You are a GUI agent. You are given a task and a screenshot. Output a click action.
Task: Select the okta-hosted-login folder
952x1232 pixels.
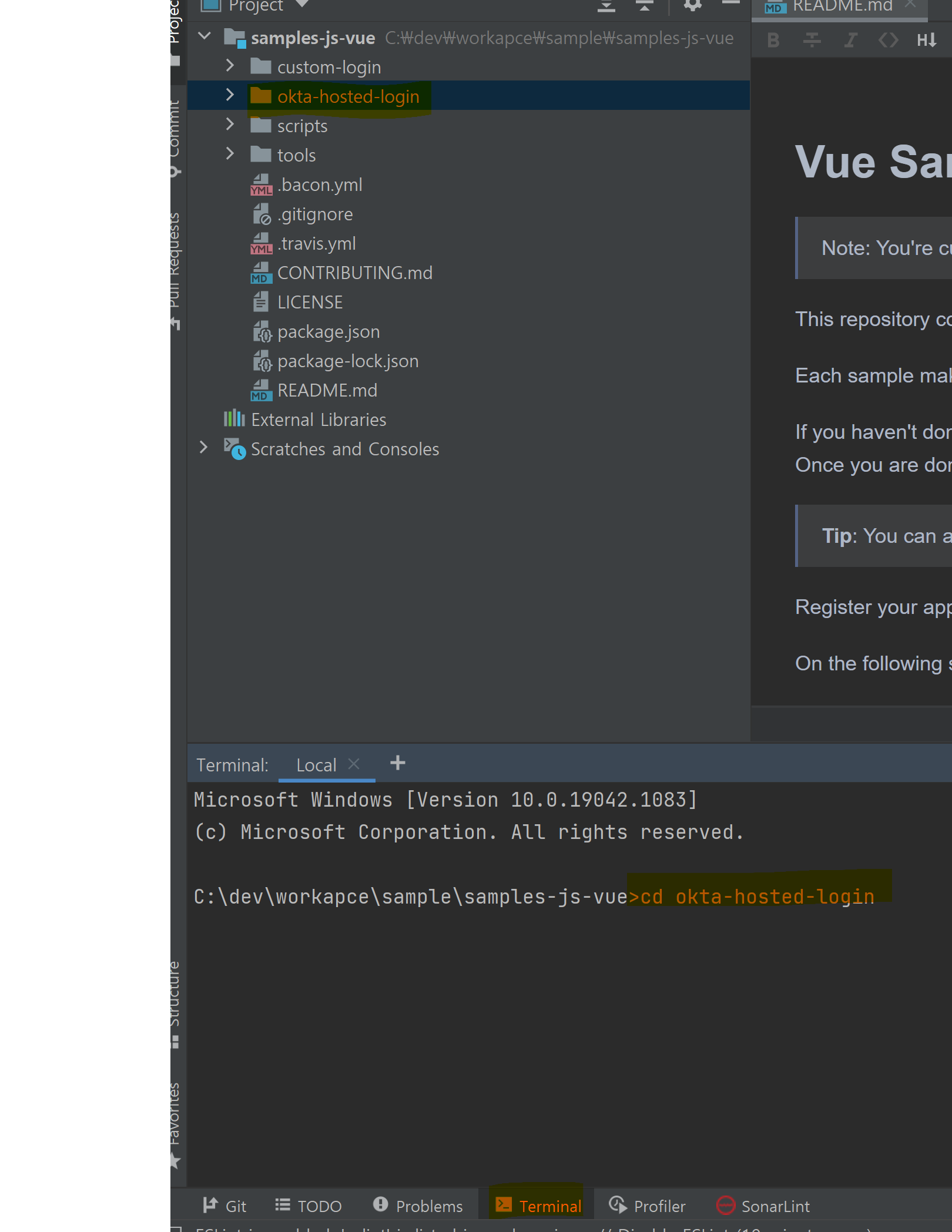click(348, 96)
